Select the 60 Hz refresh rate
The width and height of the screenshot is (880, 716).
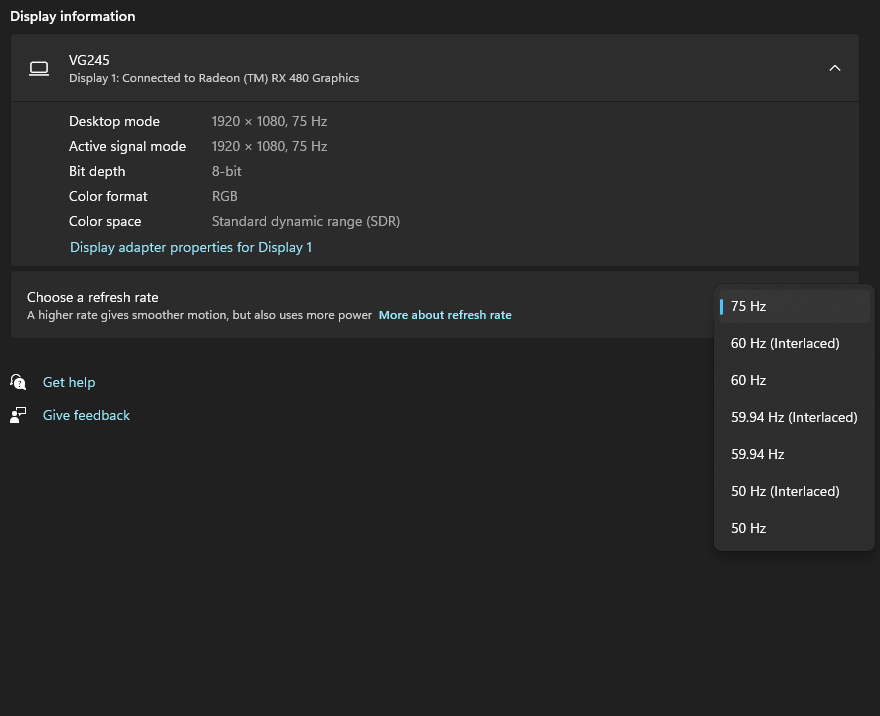[748, 380]
